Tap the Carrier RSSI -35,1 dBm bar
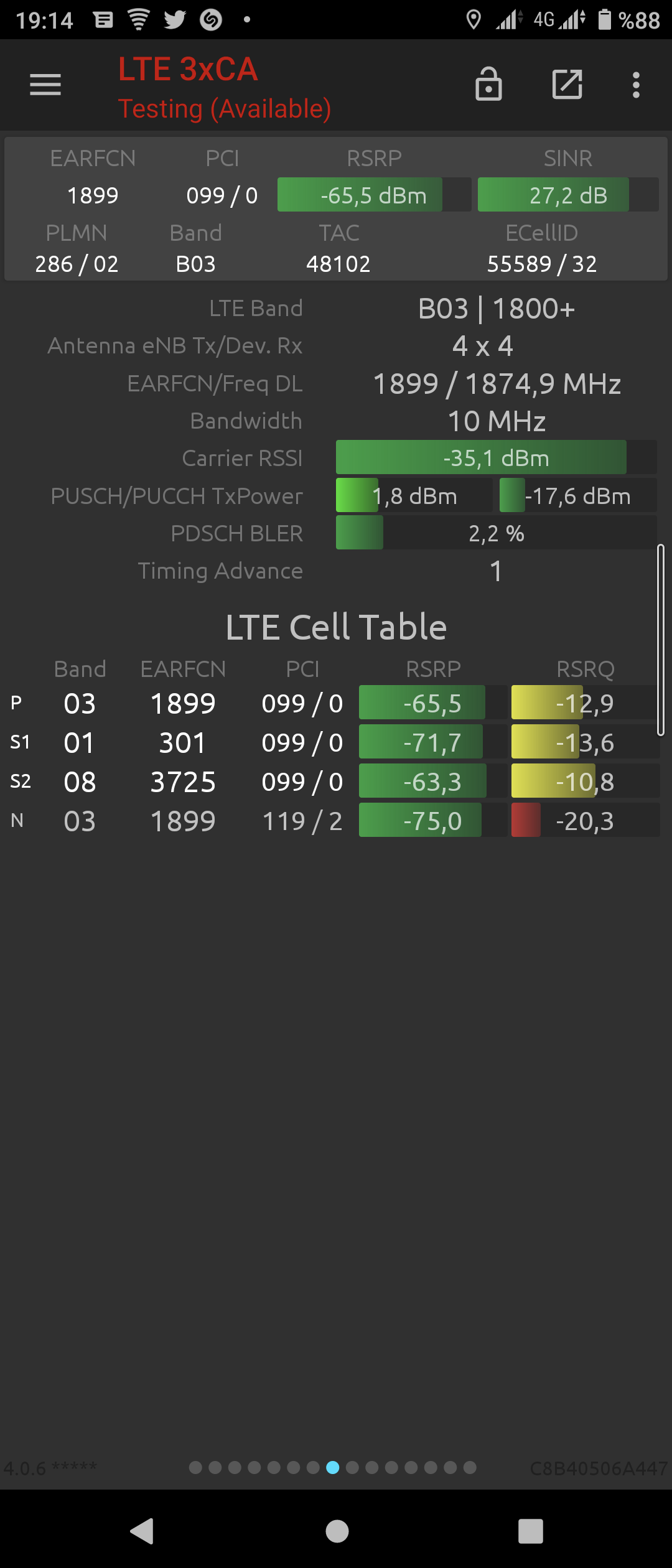Image resolution: width=672 pixels, height=1568 pixels. point(496,458)
